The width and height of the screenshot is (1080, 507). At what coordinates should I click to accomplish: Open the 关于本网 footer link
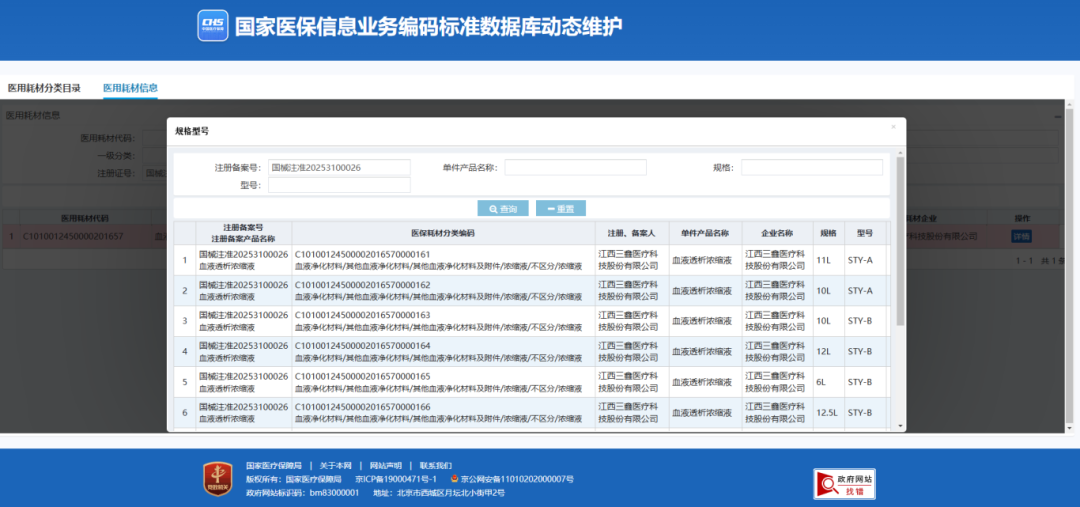tap(335, 466)
